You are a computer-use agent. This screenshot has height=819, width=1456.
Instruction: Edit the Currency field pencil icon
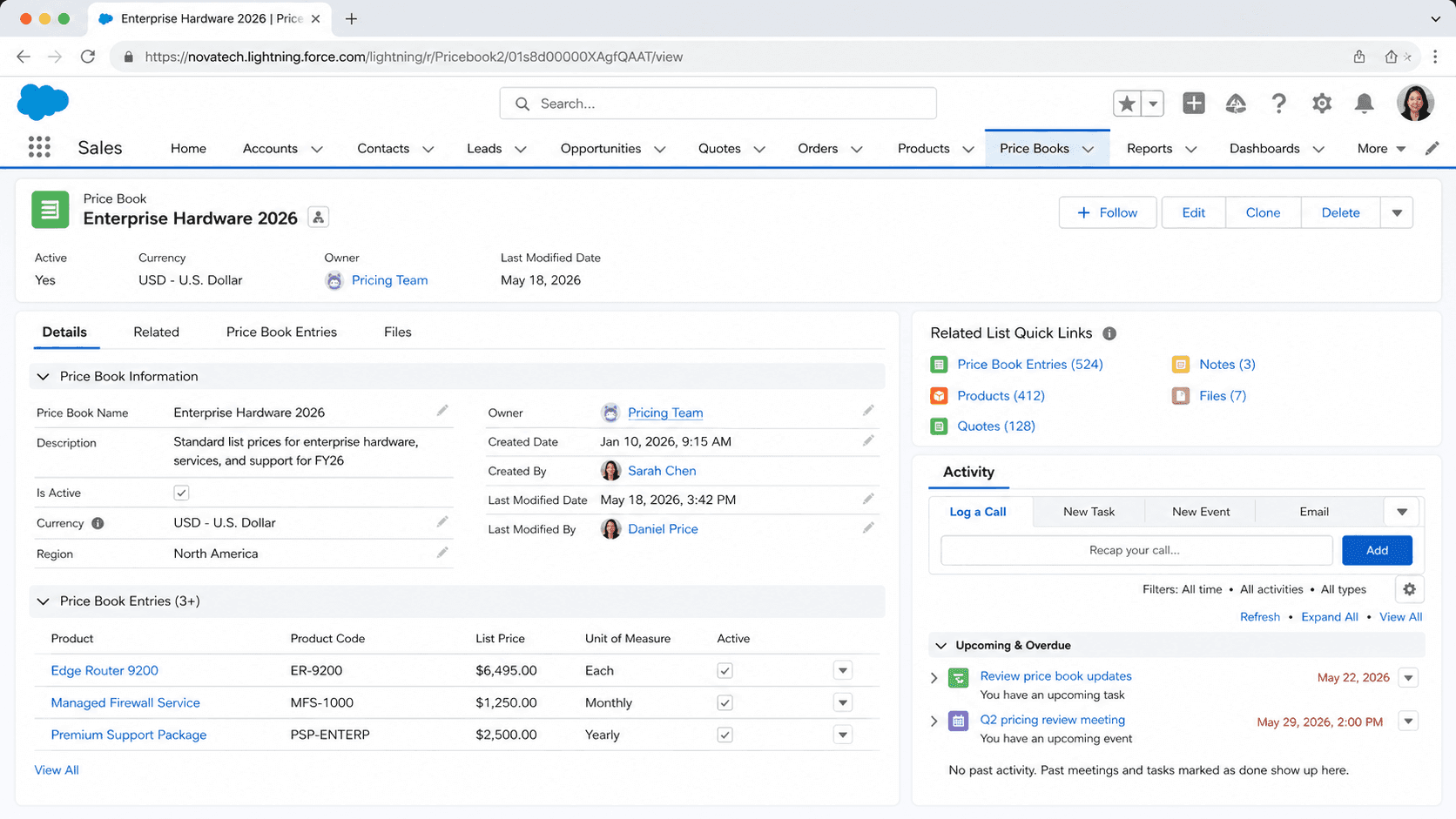tap(442, 521)
